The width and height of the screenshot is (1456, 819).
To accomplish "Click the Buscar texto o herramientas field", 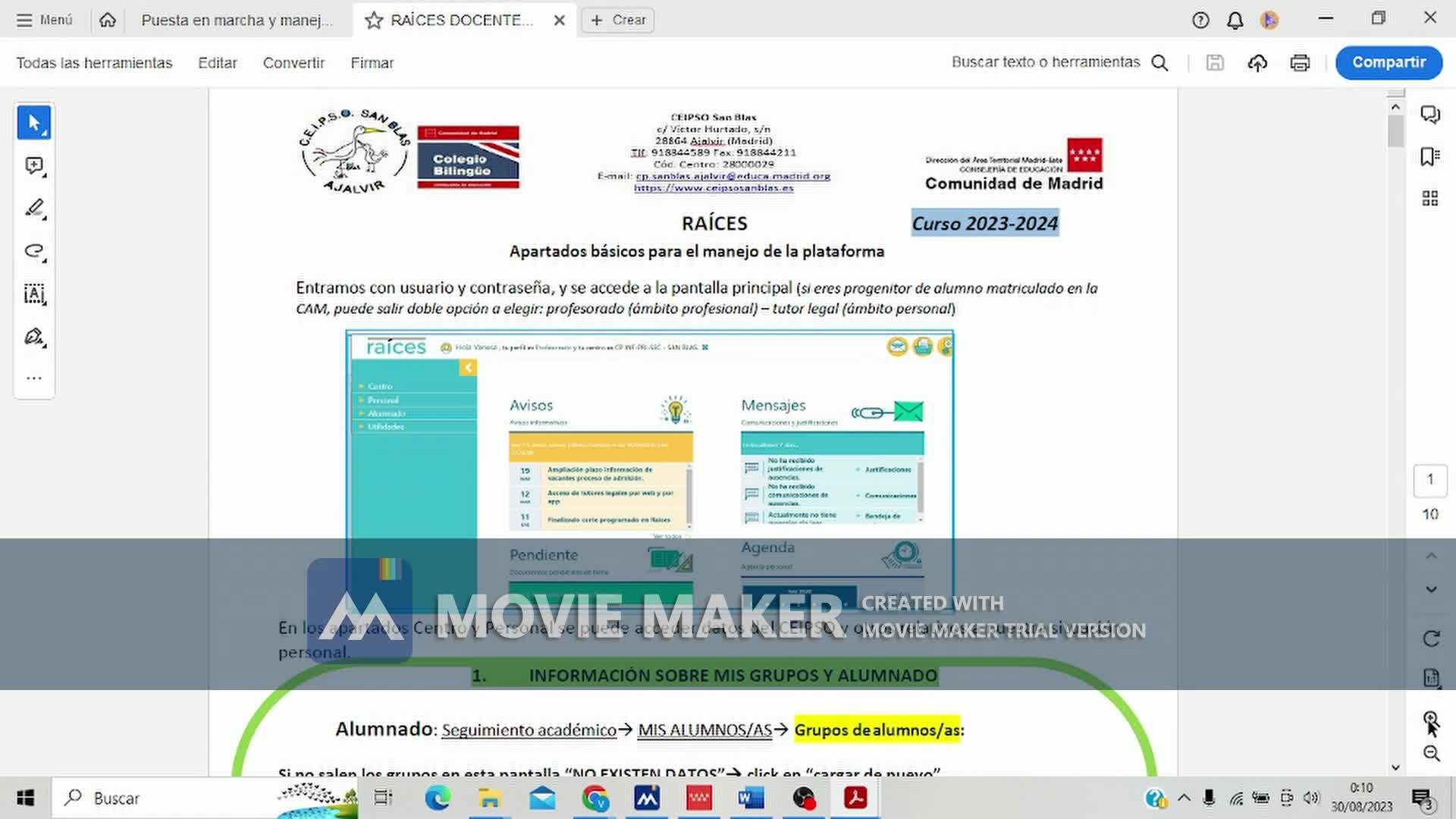I will point(1045,62).
